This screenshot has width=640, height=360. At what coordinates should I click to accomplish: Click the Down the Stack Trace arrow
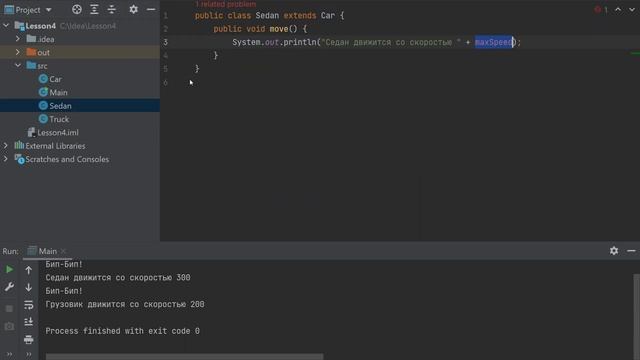click(29, 287)
